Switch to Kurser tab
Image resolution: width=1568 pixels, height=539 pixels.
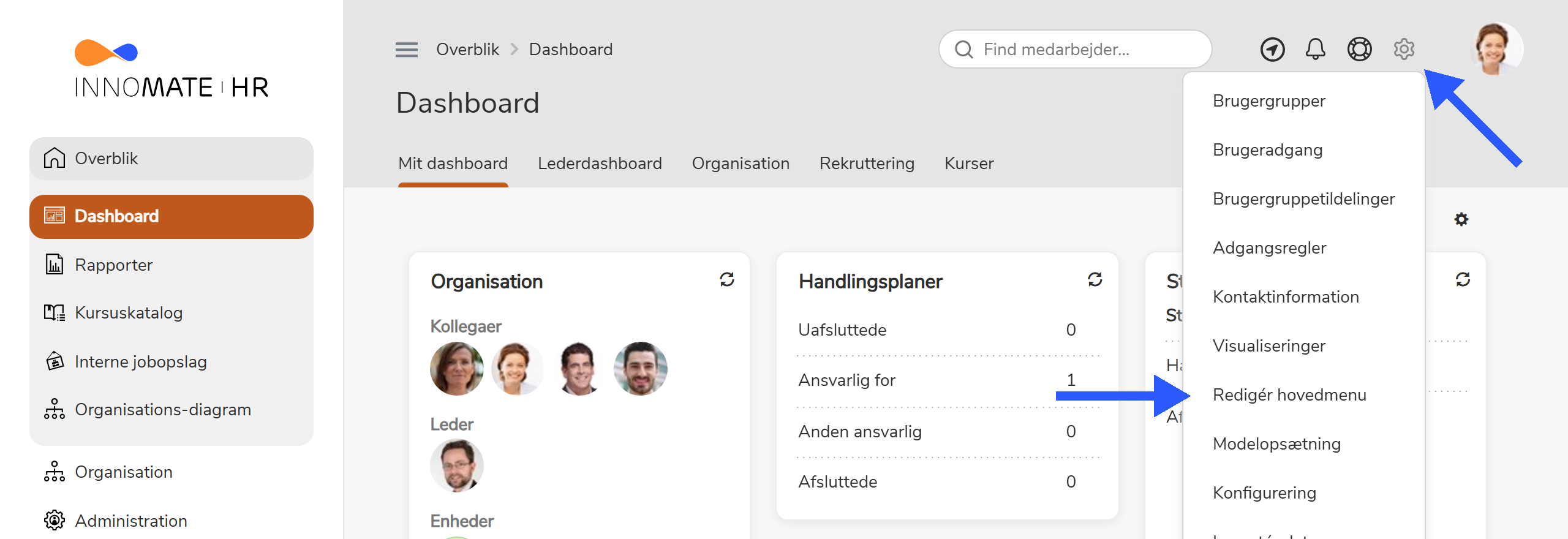click(969, 164)
